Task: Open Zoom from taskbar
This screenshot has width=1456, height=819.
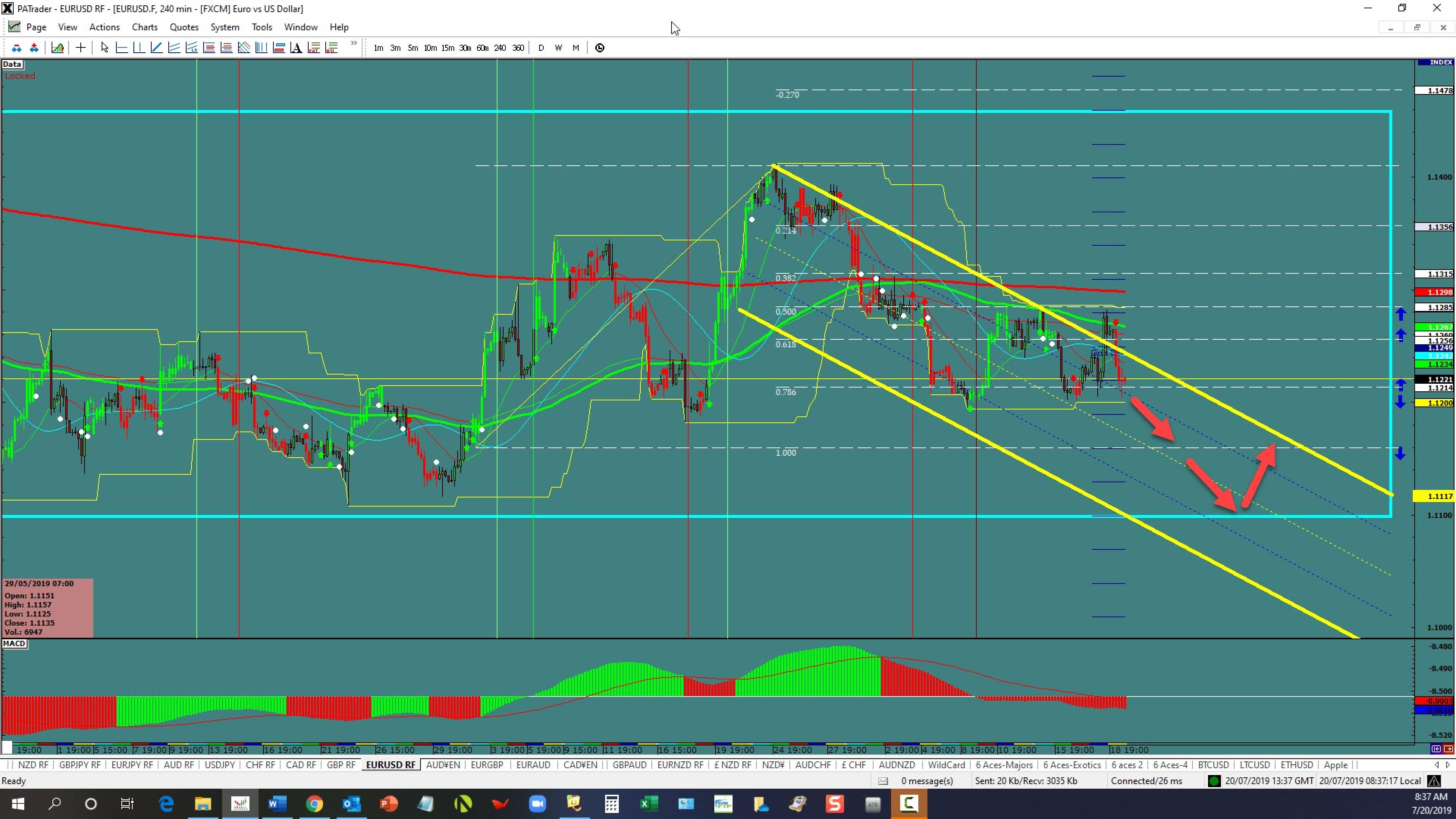Action: 537,803
